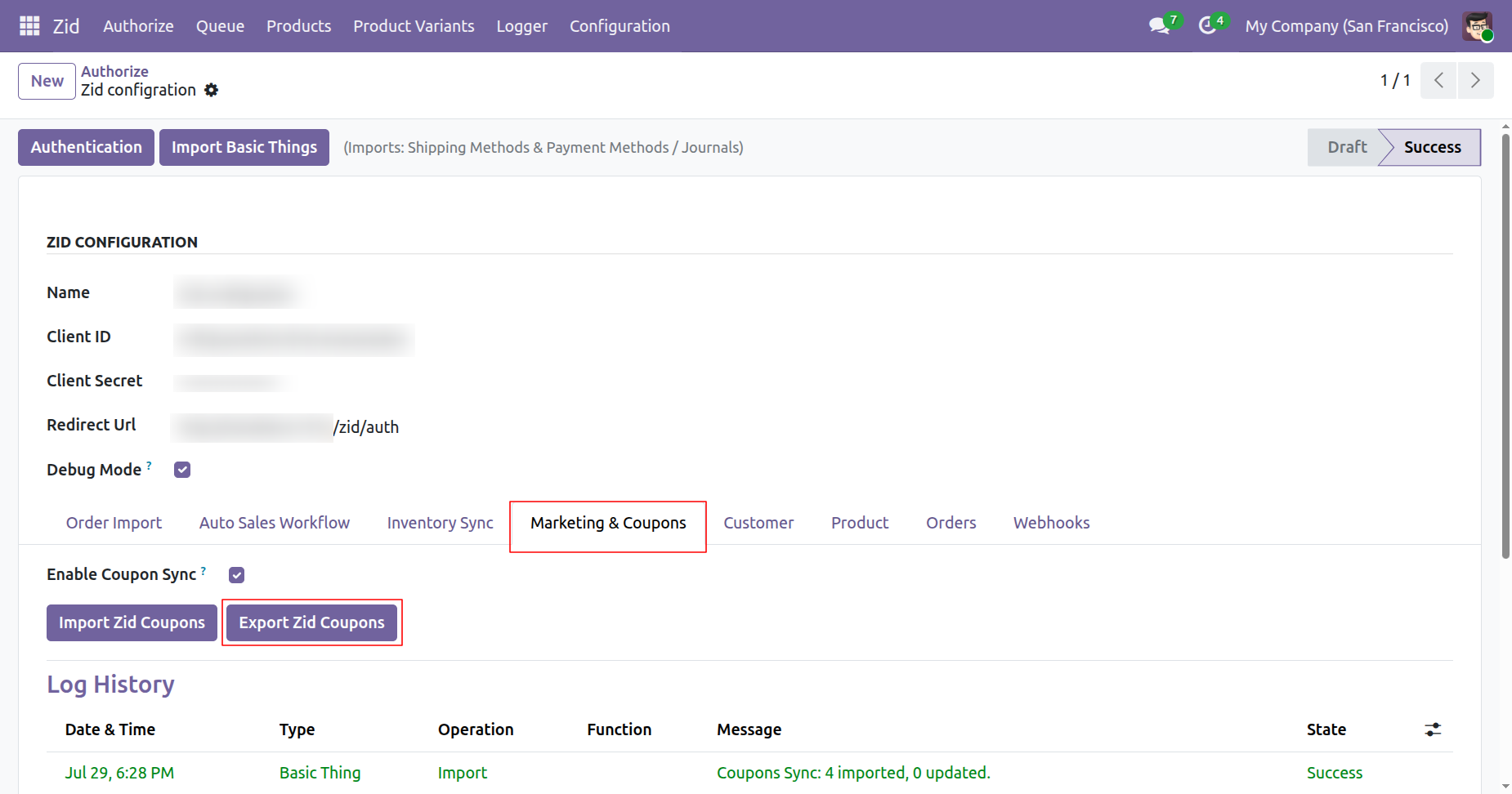Click the Basic Thing type cell
1512x794 pixels.
(320, 773)
